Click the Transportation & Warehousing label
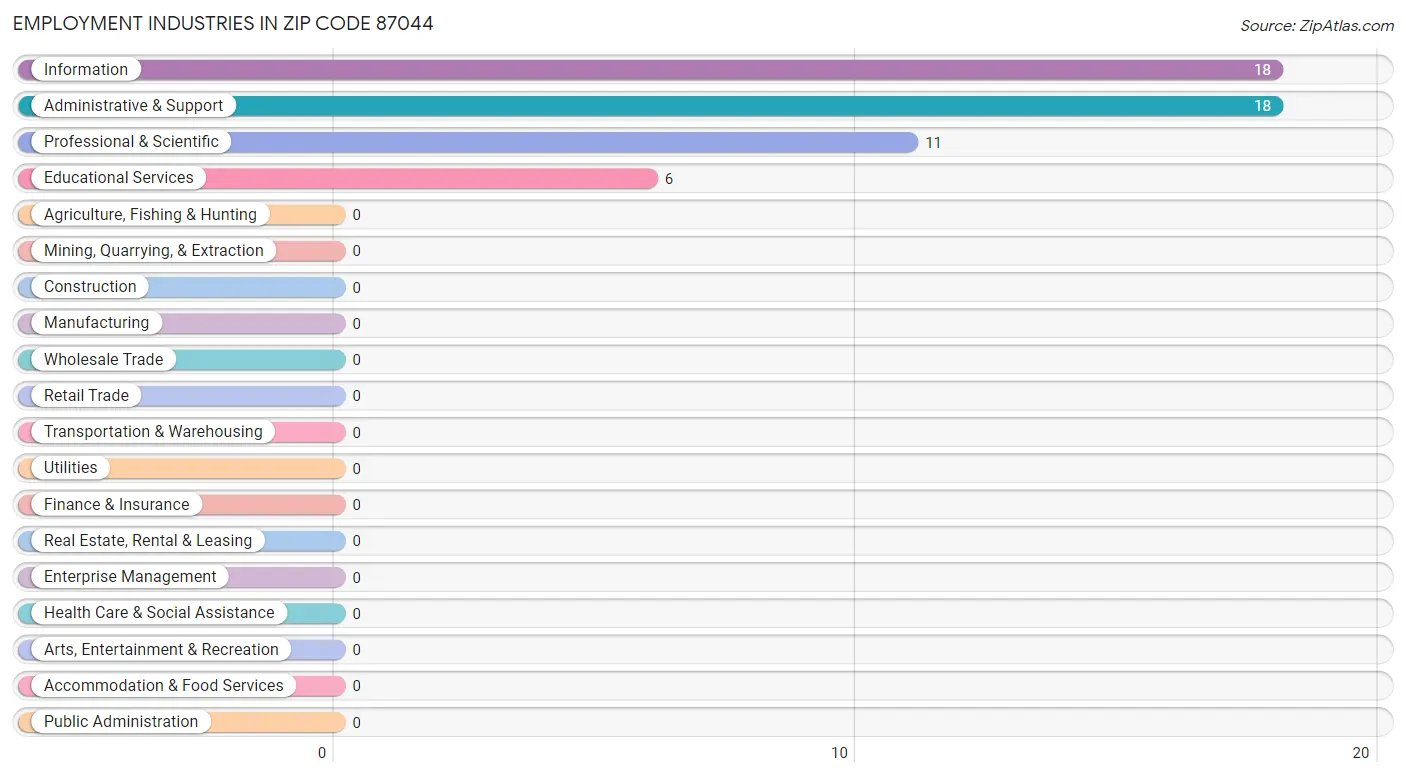The height and width of the screenshot is (777, 1406). click(x=153, y=432)
